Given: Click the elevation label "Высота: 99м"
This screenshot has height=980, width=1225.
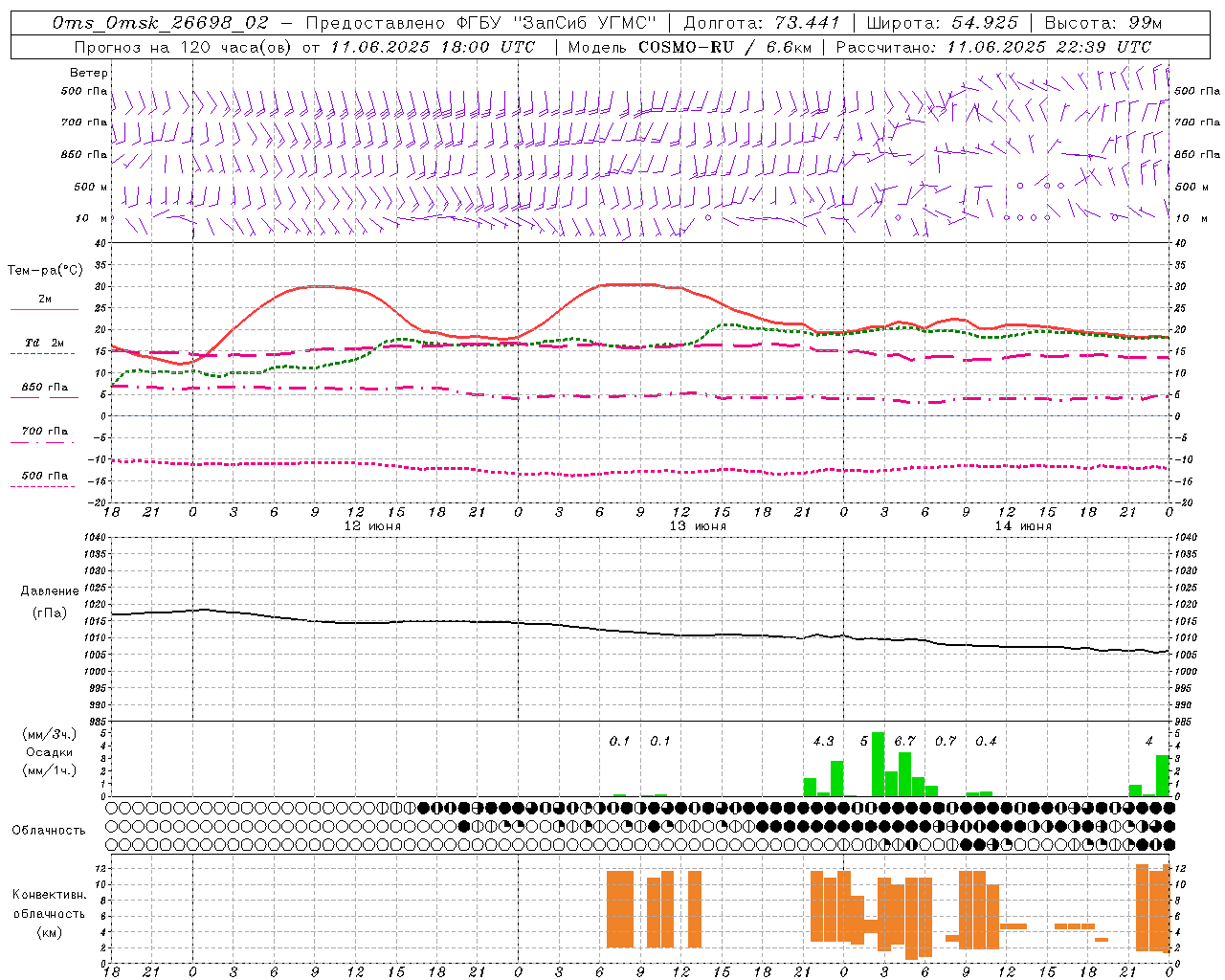Looking at the screenshot, I should [1103, 23].
